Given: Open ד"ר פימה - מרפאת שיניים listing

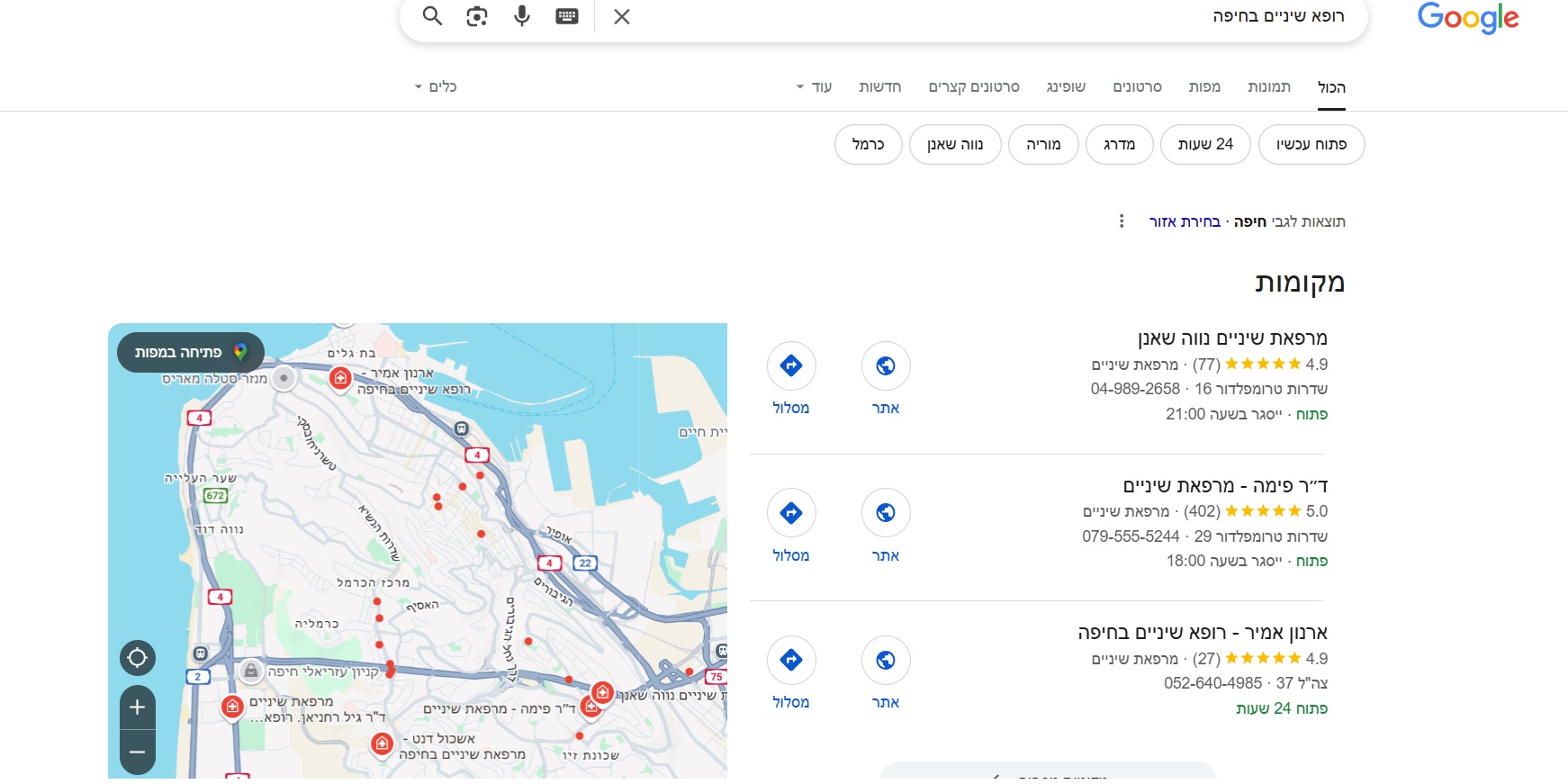Looking at the screenshot, I should pyautogui.click(x=1225, y=486).
